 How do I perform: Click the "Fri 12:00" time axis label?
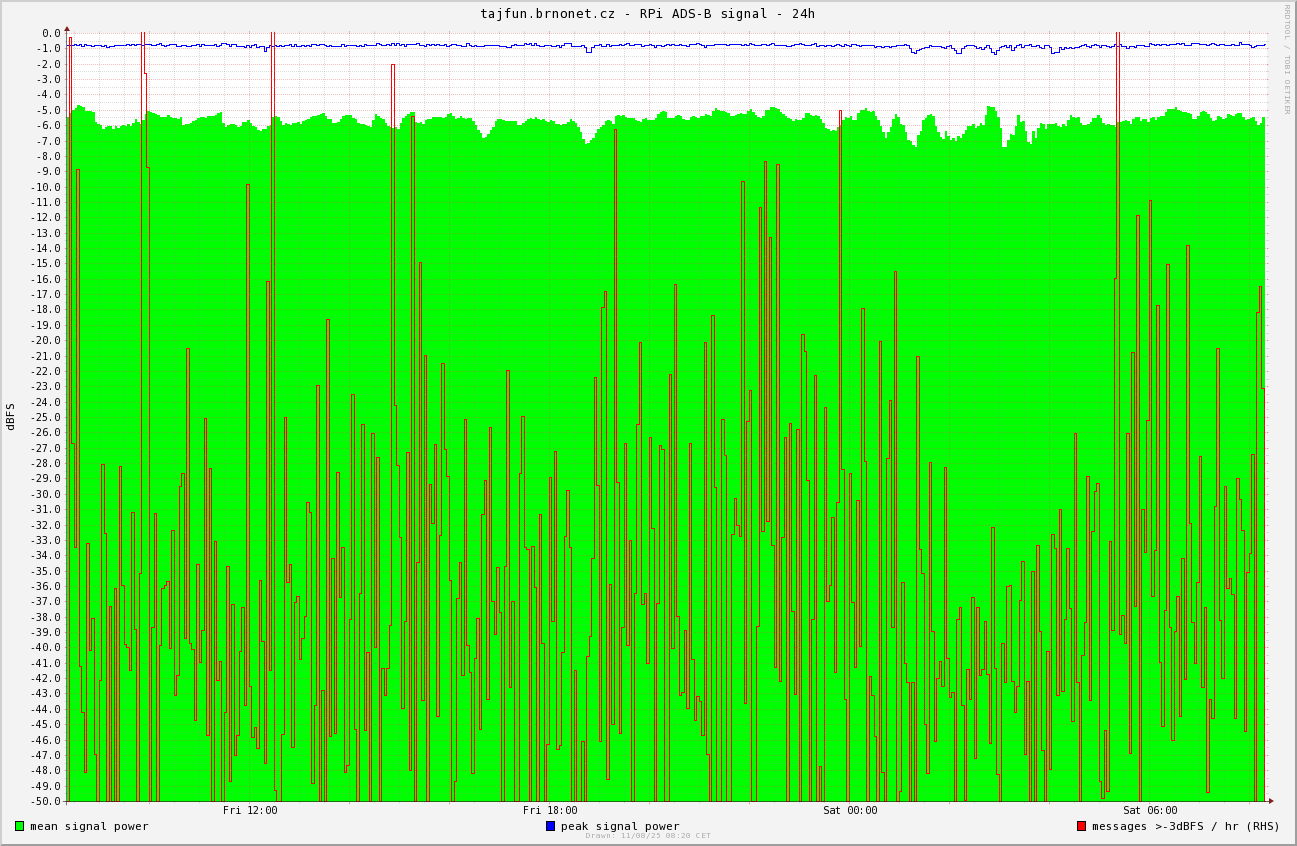tap(250, 810)
